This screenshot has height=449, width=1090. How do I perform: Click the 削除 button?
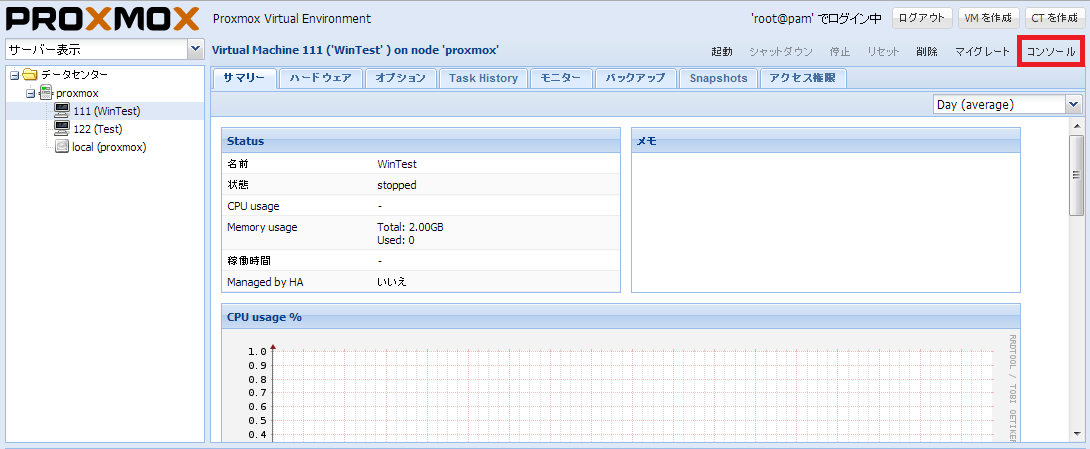927,51
